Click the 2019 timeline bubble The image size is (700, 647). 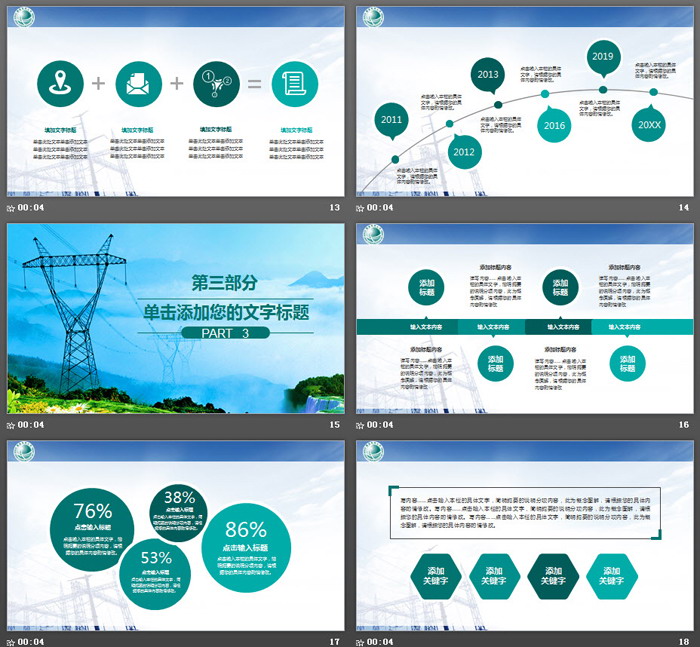click(x=602, y=57)
